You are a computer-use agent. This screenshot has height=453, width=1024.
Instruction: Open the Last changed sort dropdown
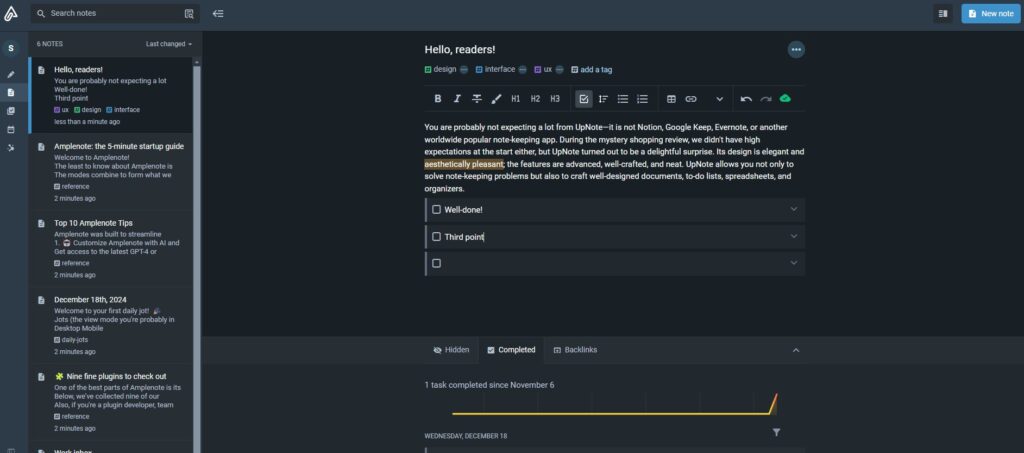(169, 44)
